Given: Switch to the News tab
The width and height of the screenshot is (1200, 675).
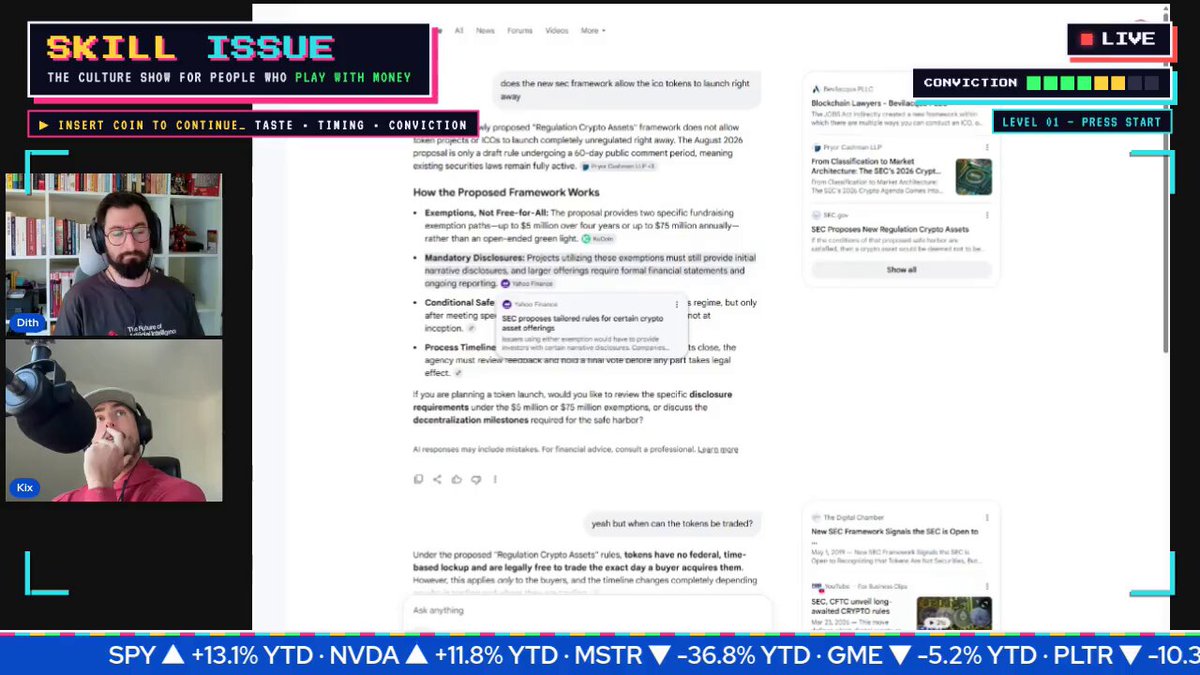Looking at the screenshot, I should tap(485, 31).
